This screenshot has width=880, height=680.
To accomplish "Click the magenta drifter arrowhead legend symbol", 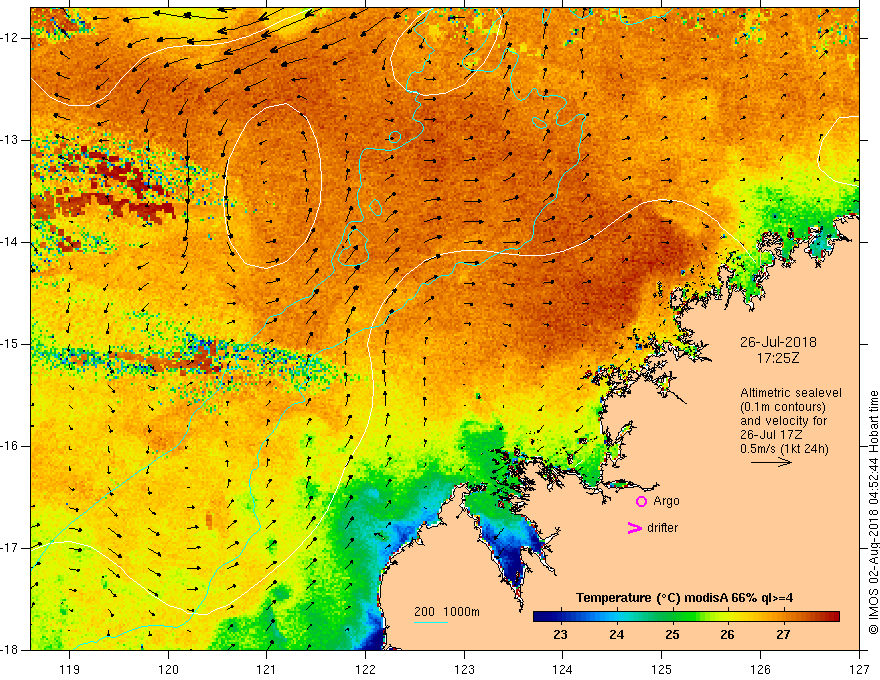I will [634, 528].
